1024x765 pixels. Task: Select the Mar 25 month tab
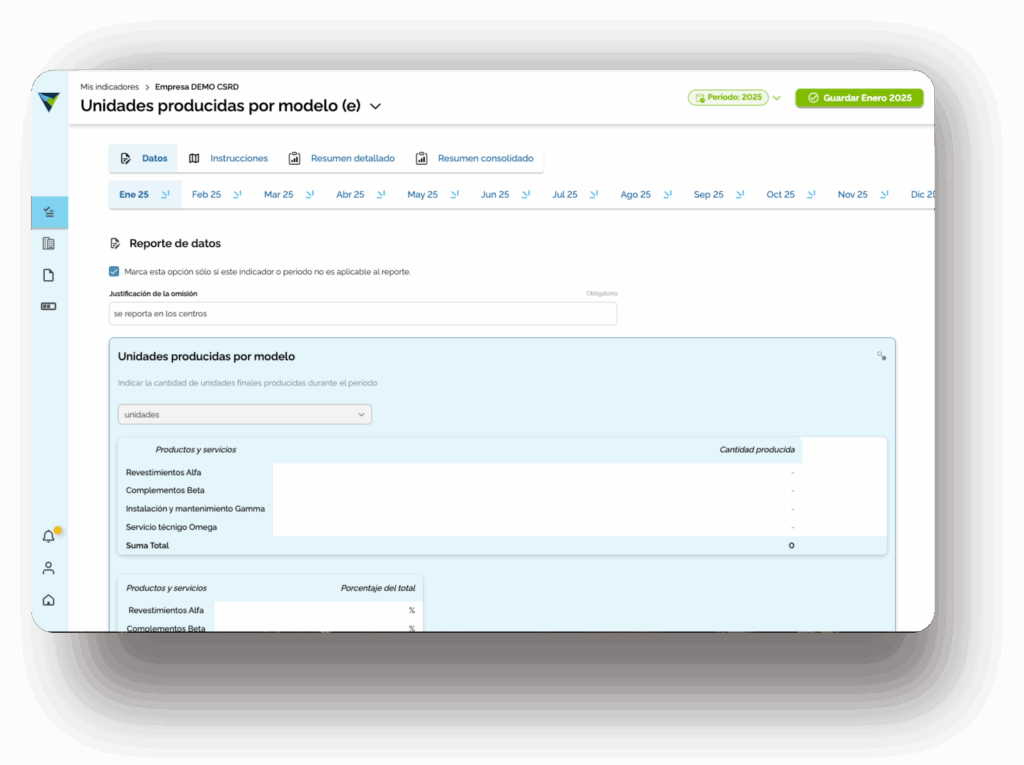pos(279,195)
